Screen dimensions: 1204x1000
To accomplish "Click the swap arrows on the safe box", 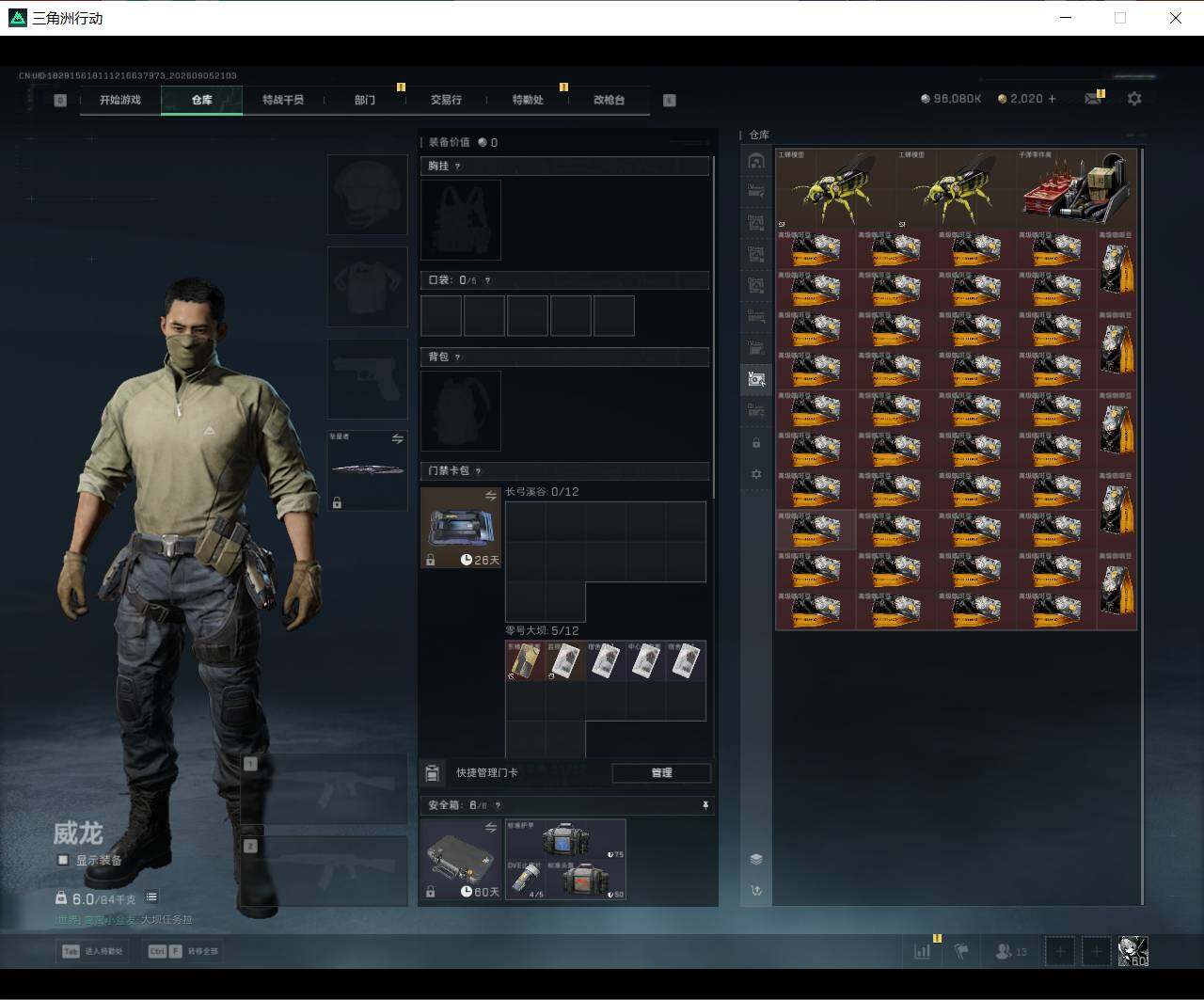I will pyautogui.click(x=490, y=828).
